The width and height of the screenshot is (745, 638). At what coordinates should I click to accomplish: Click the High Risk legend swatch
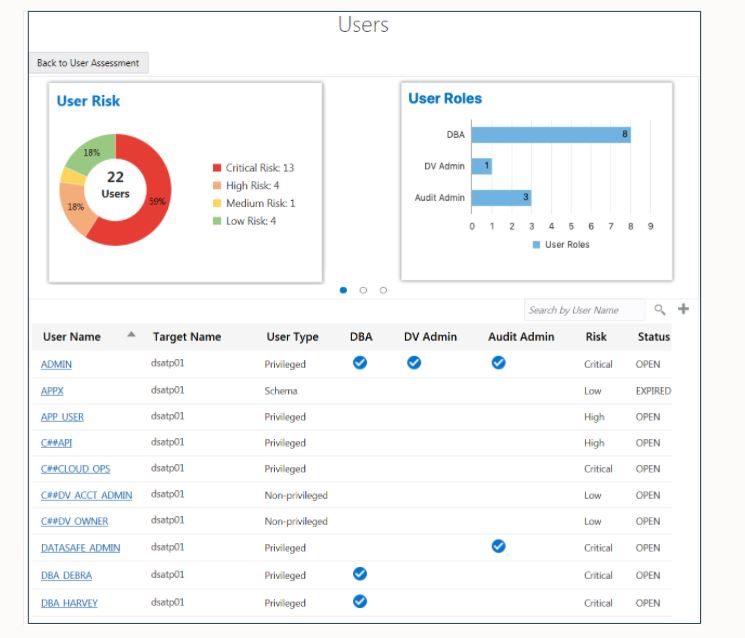coord(217,185)
